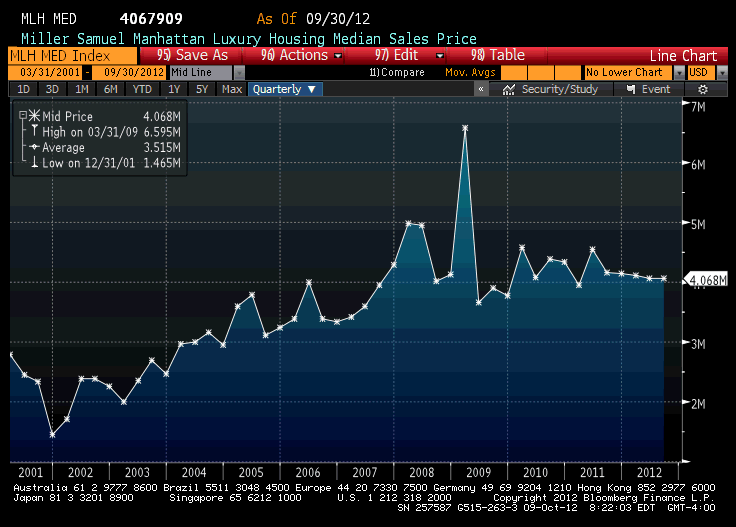This screenshot has height=527, width=736.
Task: Open the Mid Line field dropdown
Action: 238,72
